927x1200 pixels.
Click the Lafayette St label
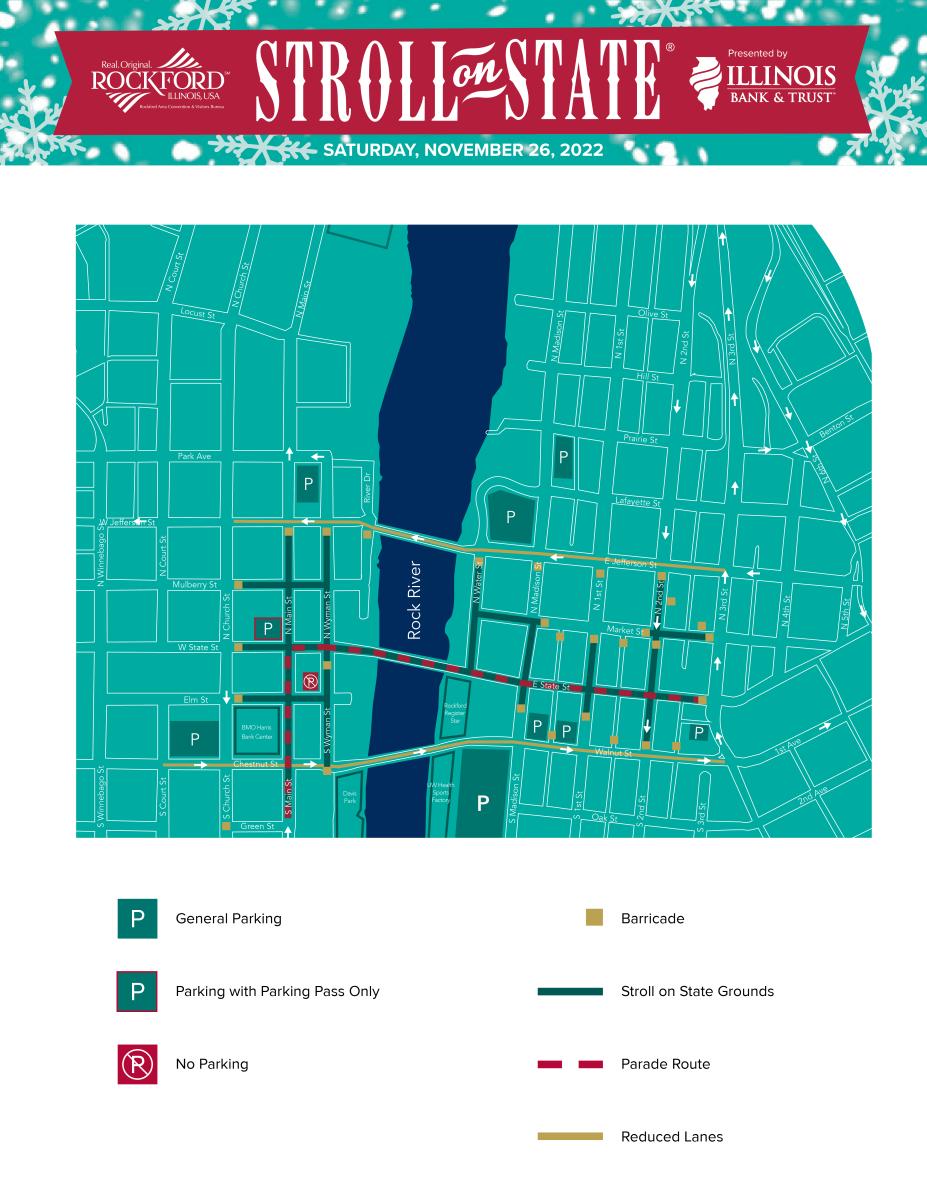pyautogui.click(x=639, y=502)
